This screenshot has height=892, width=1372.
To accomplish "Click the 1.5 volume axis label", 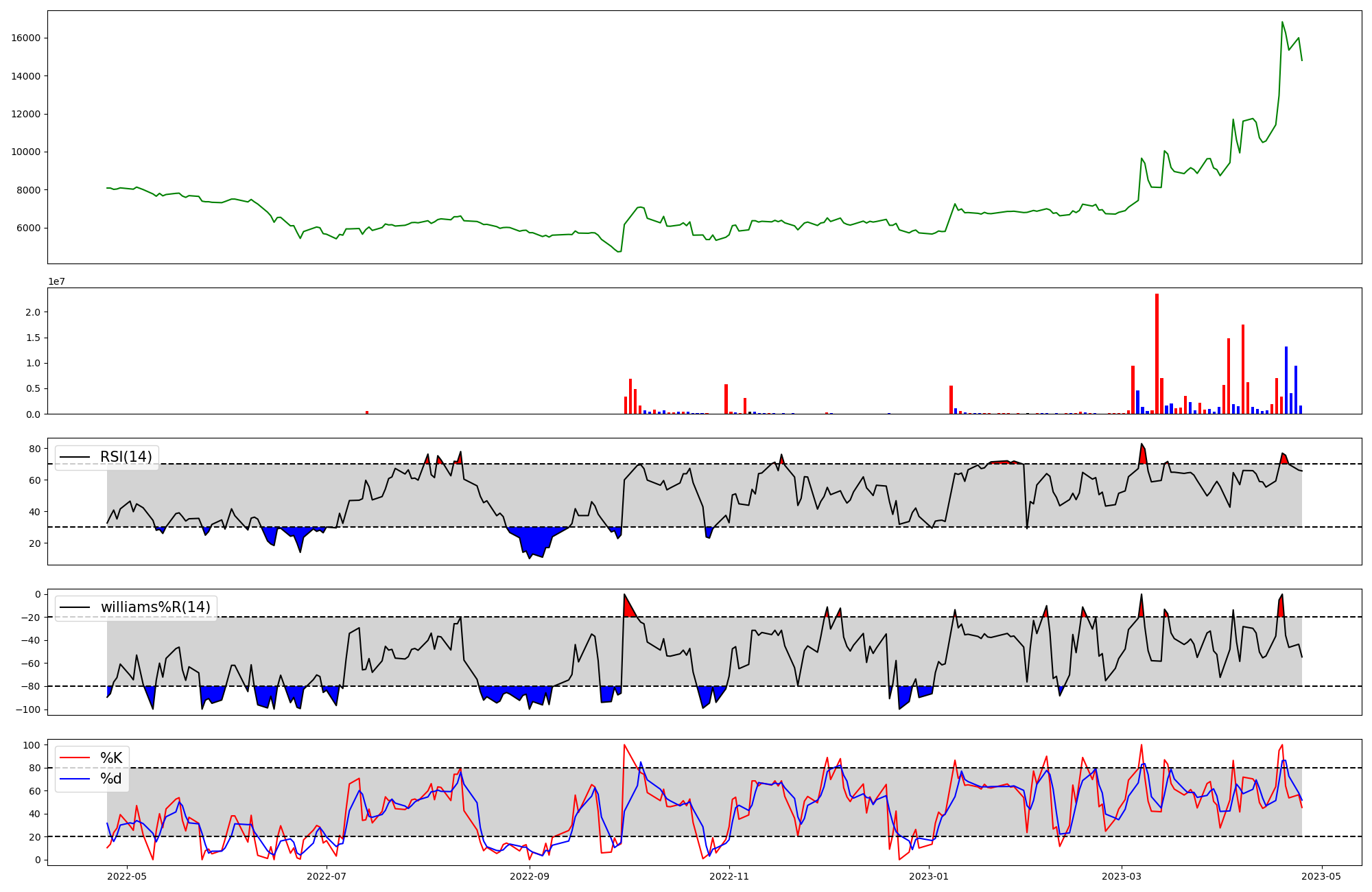I will (x=33, y=338).
